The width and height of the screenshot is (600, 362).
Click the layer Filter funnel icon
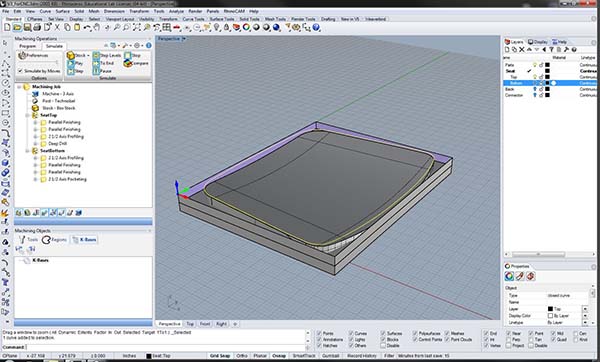pyautogui.click(x=551, y=50)
